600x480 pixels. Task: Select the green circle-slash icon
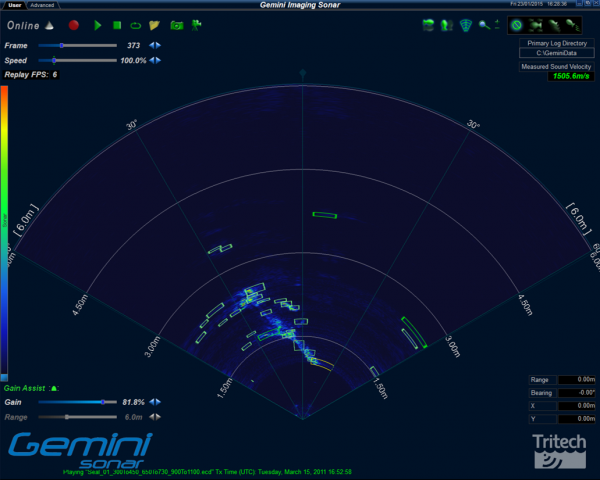coord(516,24)
